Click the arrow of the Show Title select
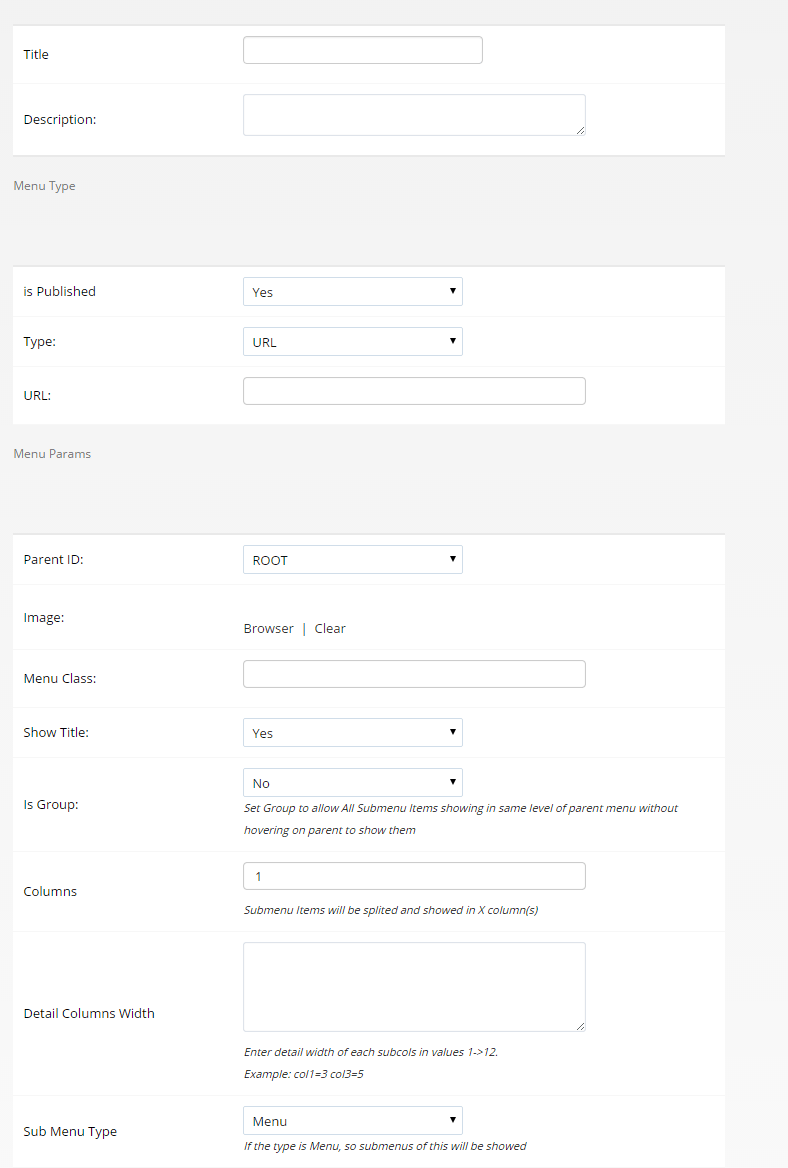This screenshot has width=788, height=1168. click(x=452, y=732)
